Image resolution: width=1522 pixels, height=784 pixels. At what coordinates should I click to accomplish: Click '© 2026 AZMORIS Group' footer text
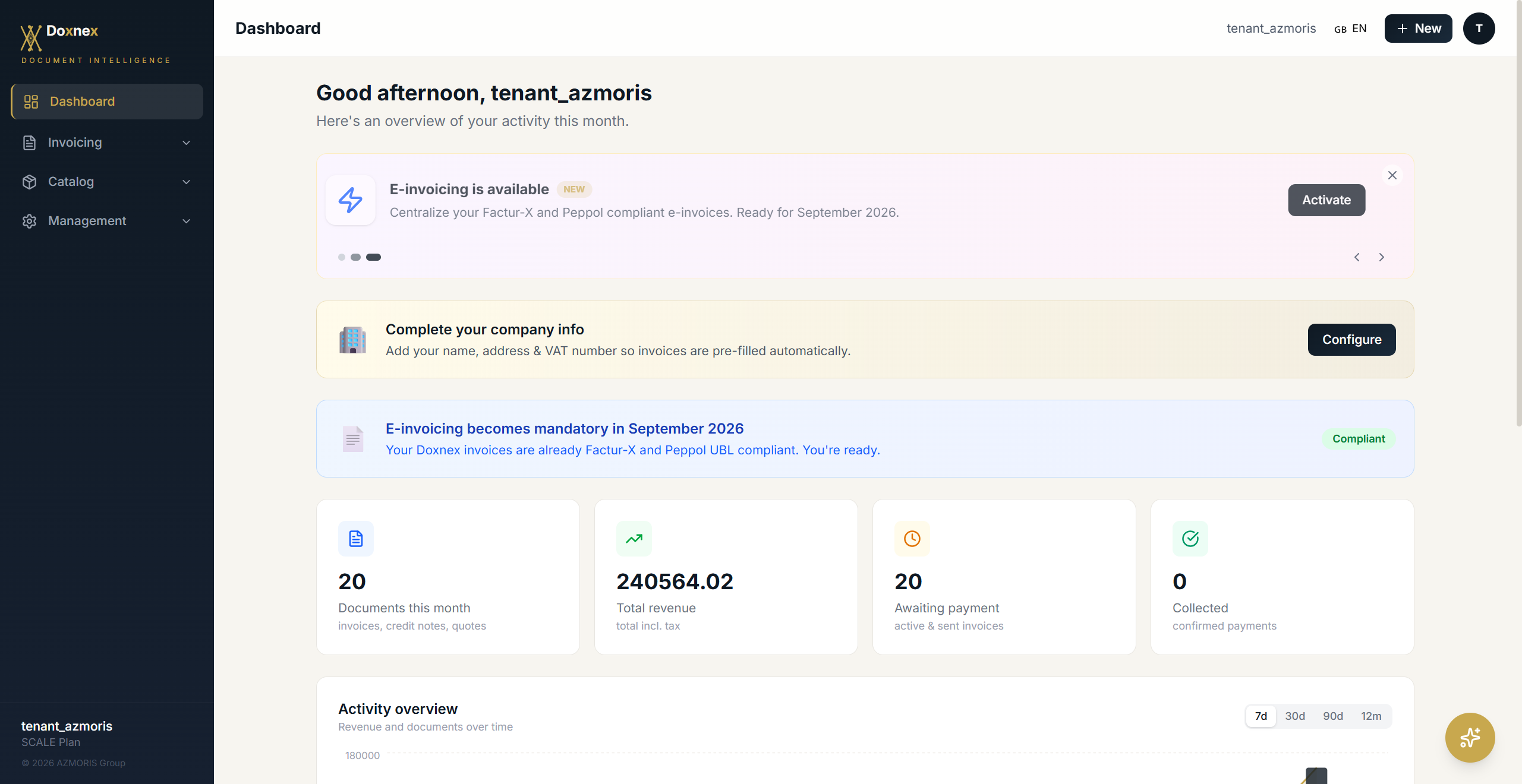pos(74,763)
